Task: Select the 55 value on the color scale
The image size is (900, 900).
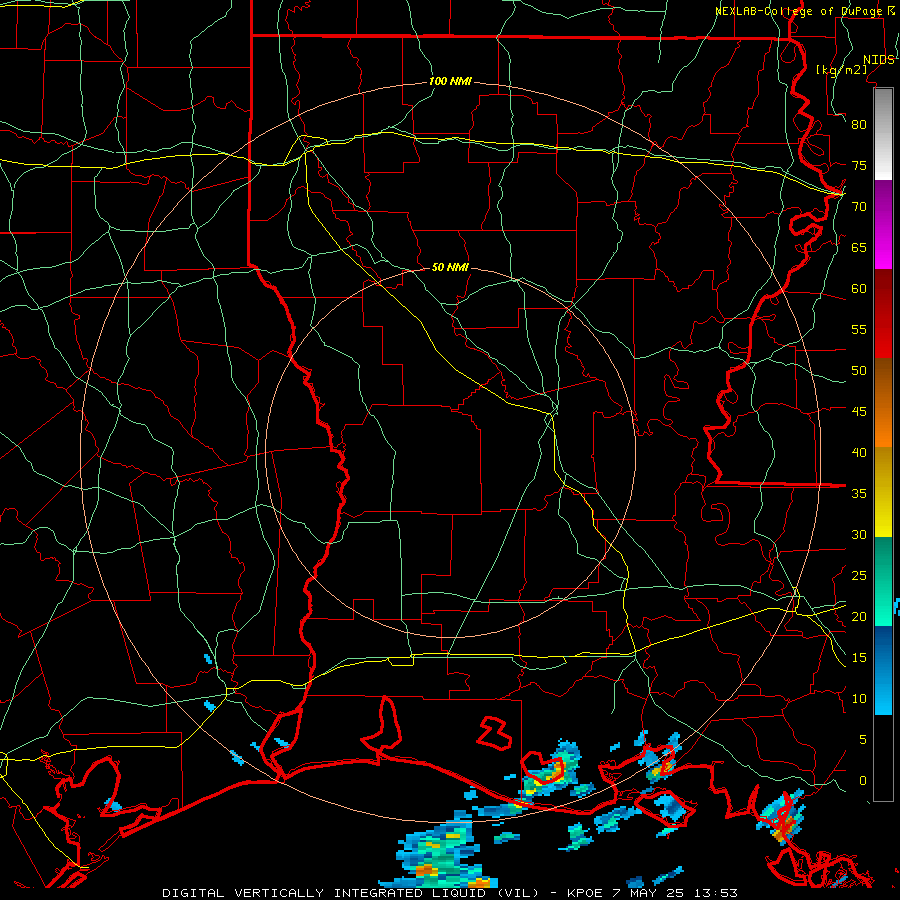Action: pos(859,329)
